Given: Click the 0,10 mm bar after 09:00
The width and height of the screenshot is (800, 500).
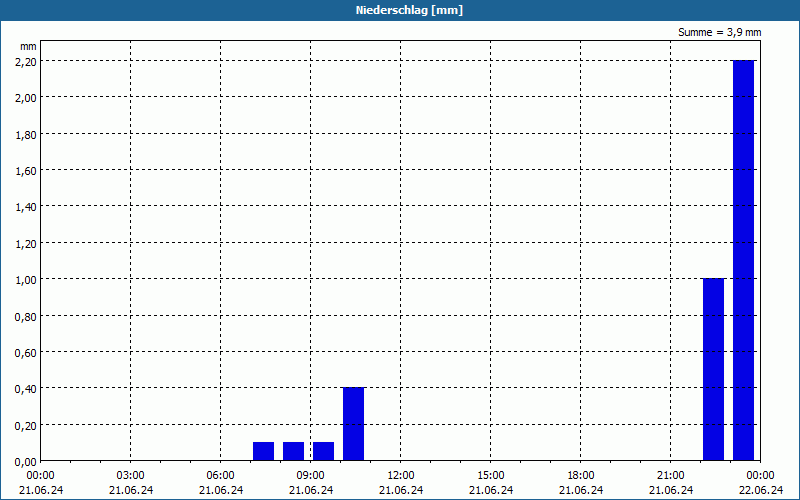Looking at the screenshot, I should point(323,452).
